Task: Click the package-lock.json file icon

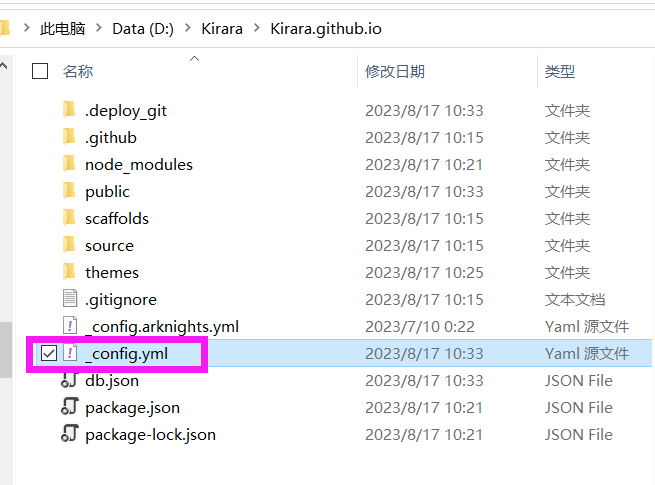Action: (x=69, y=434)
